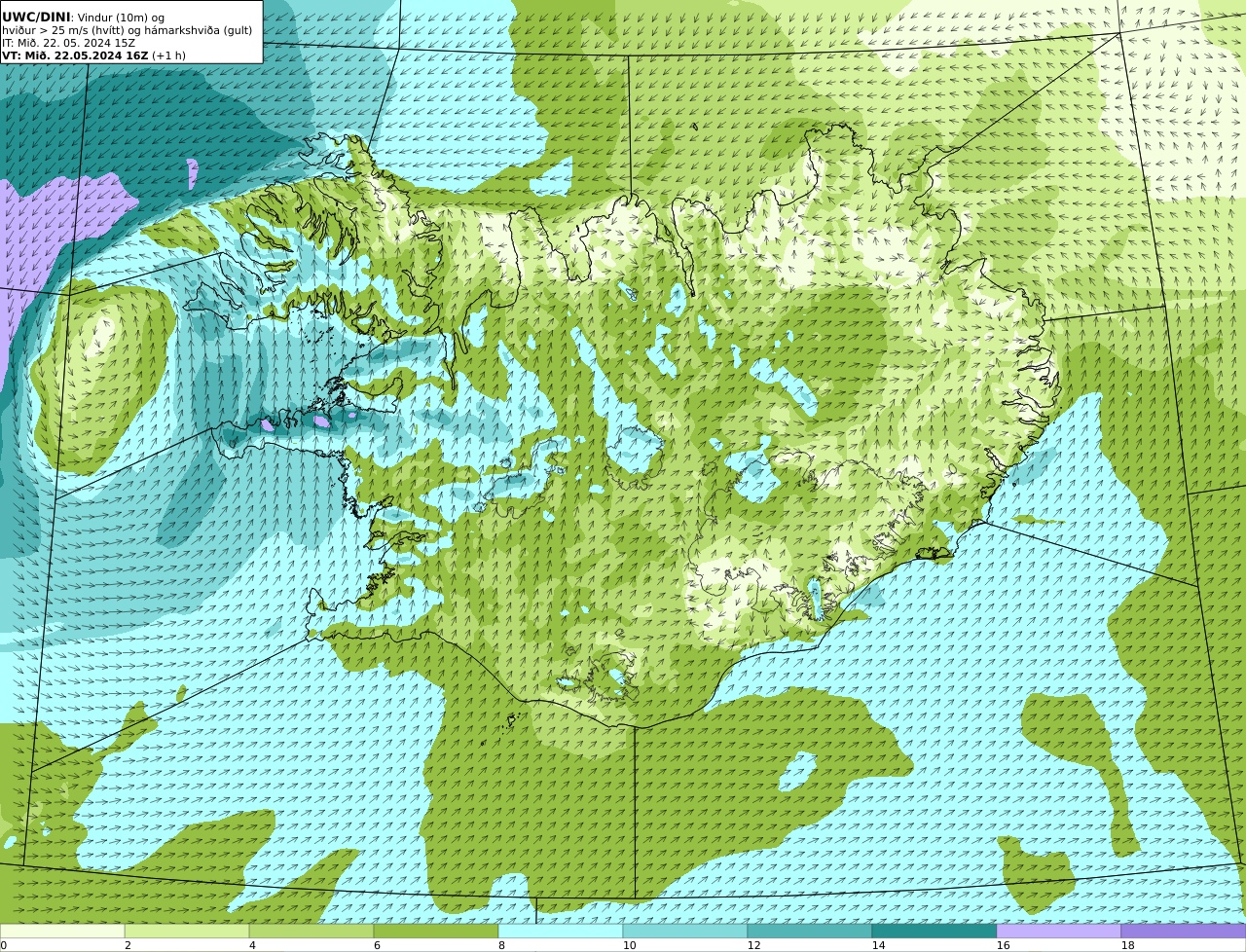Click the legend scale number '2'

tap(128, 945)
